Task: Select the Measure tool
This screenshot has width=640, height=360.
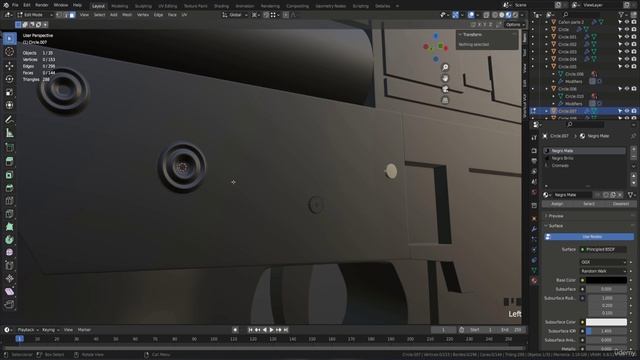Action: [9, 133]
